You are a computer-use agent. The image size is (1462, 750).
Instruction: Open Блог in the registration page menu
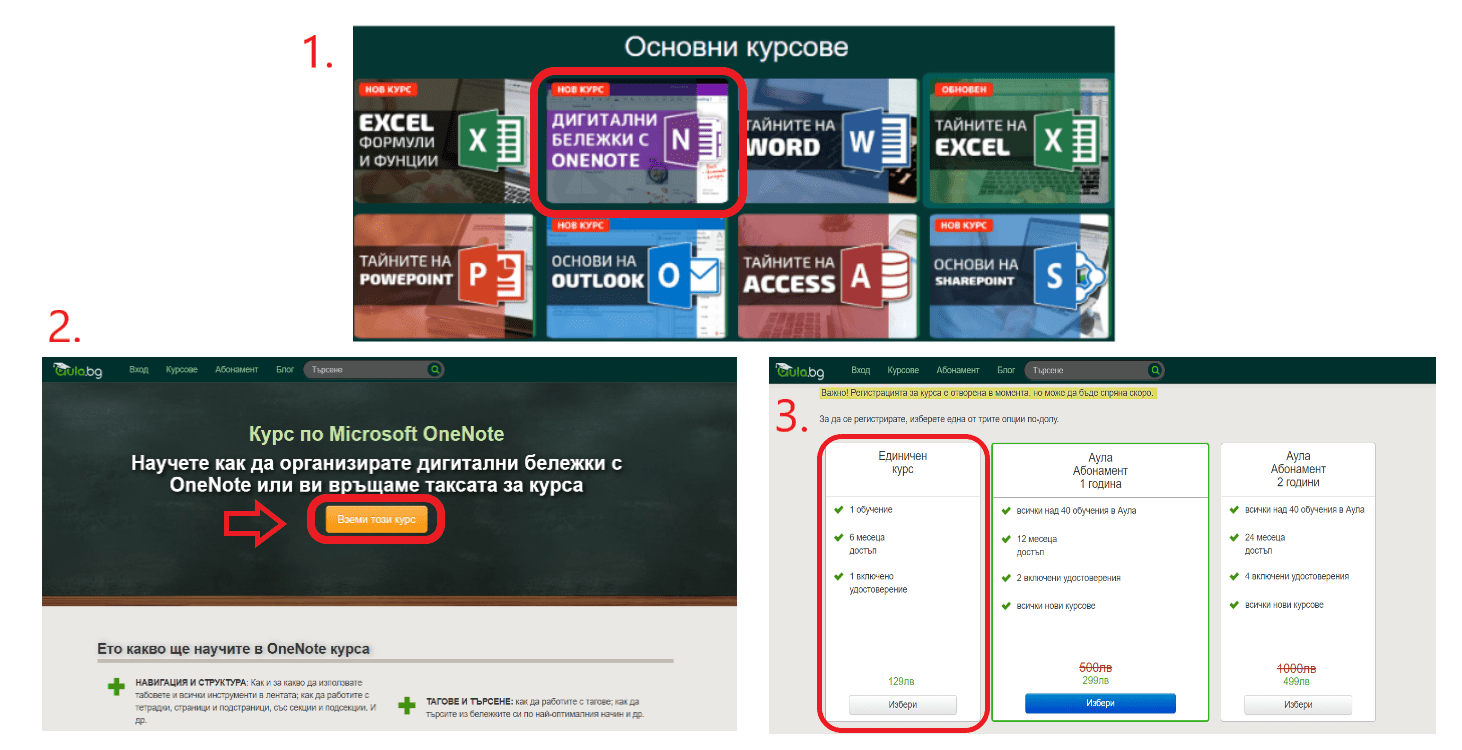(x=1006, y=370)
